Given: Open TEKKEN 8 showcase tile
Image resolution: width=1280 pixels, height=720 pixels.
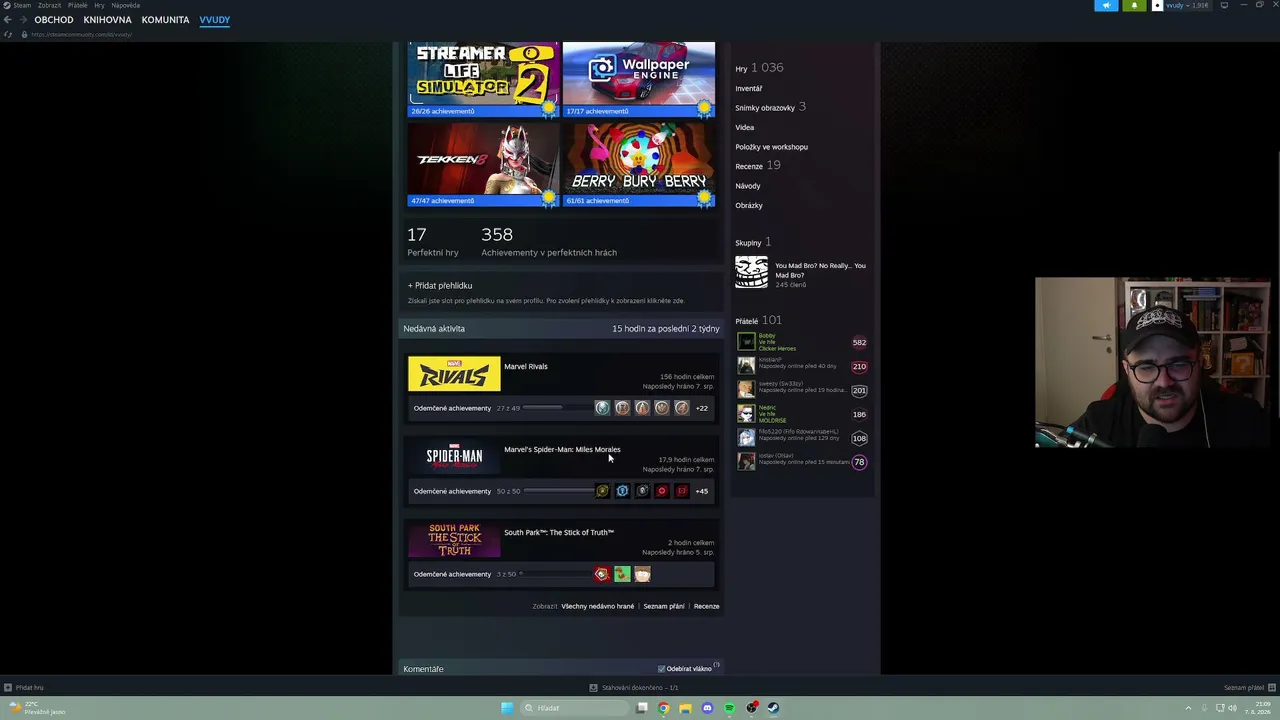Looking at the screenshot, I should coord(483,164).
